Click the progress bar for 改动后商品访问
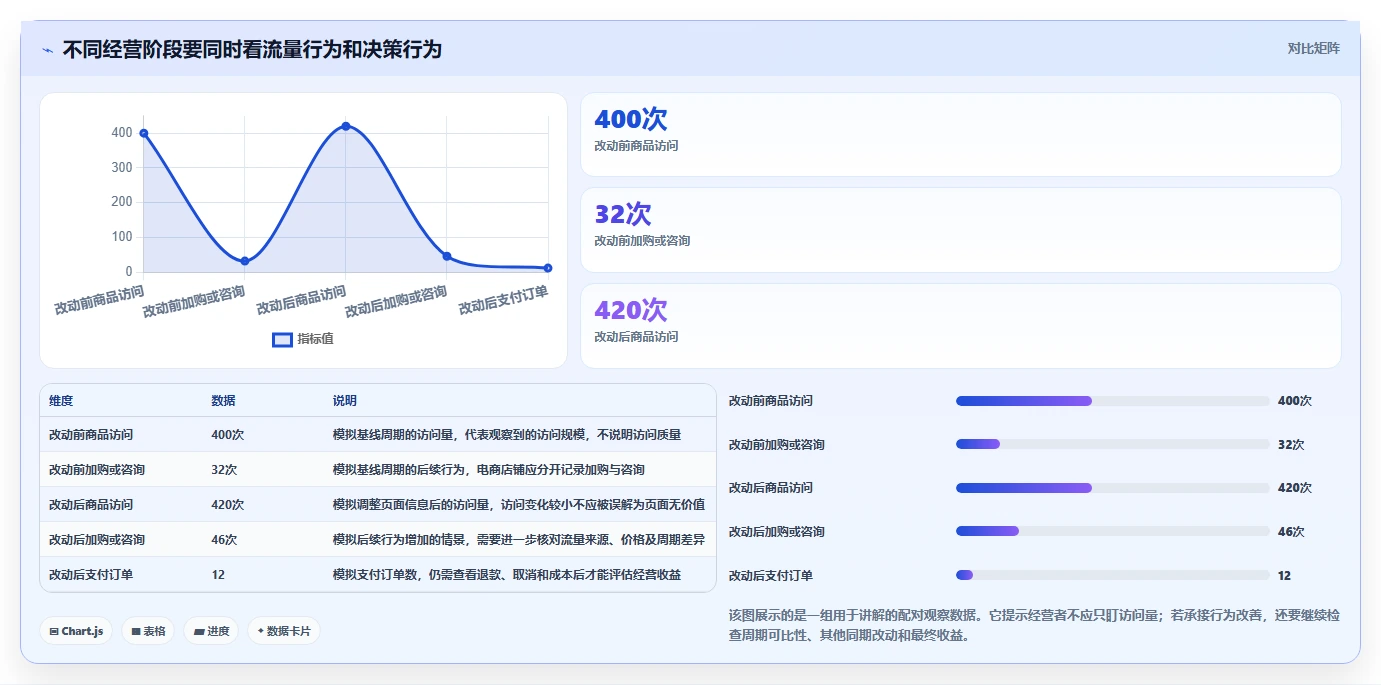Viewport: 1381px width, 685px height. click(x=1112, y=488)
